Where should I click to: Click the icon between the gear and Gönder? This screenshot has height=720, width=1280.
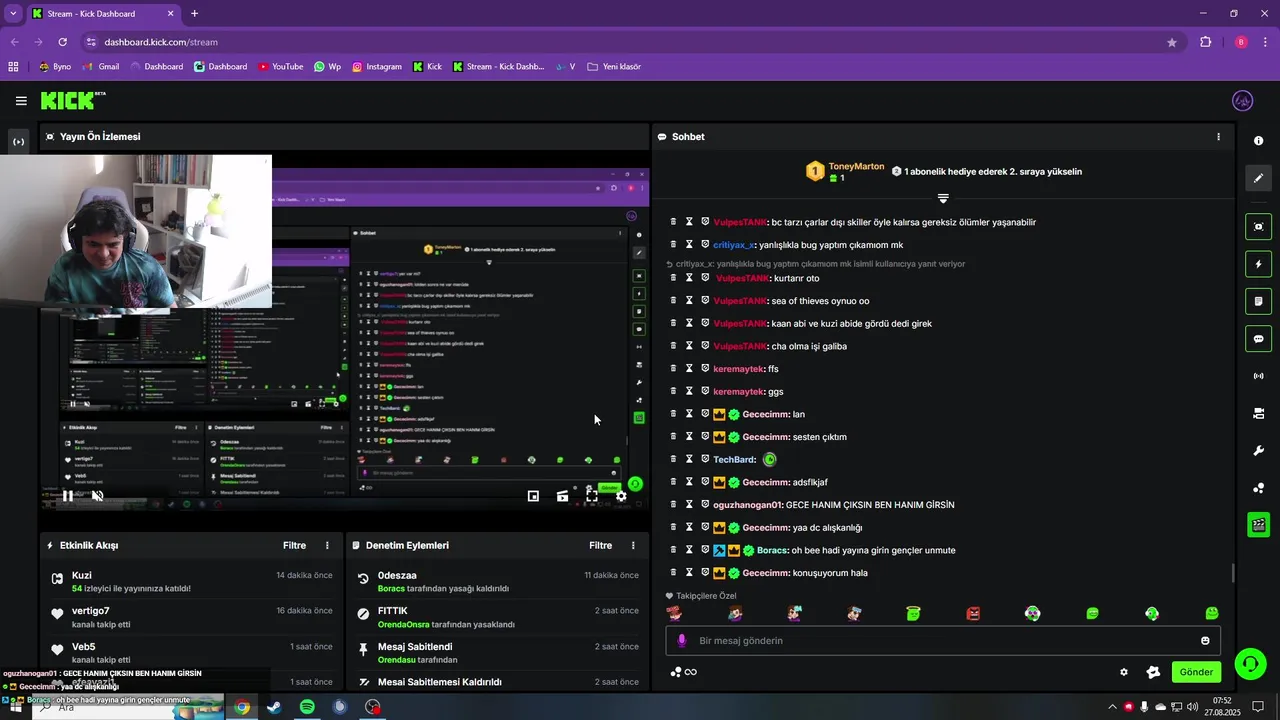click(1153, 672)
